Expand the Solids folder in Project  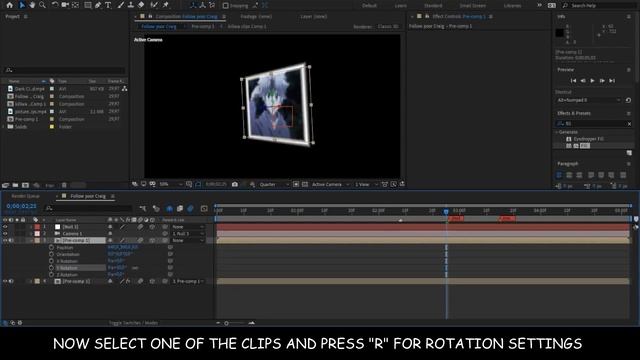pyautogui.click(x=4, y=127)
